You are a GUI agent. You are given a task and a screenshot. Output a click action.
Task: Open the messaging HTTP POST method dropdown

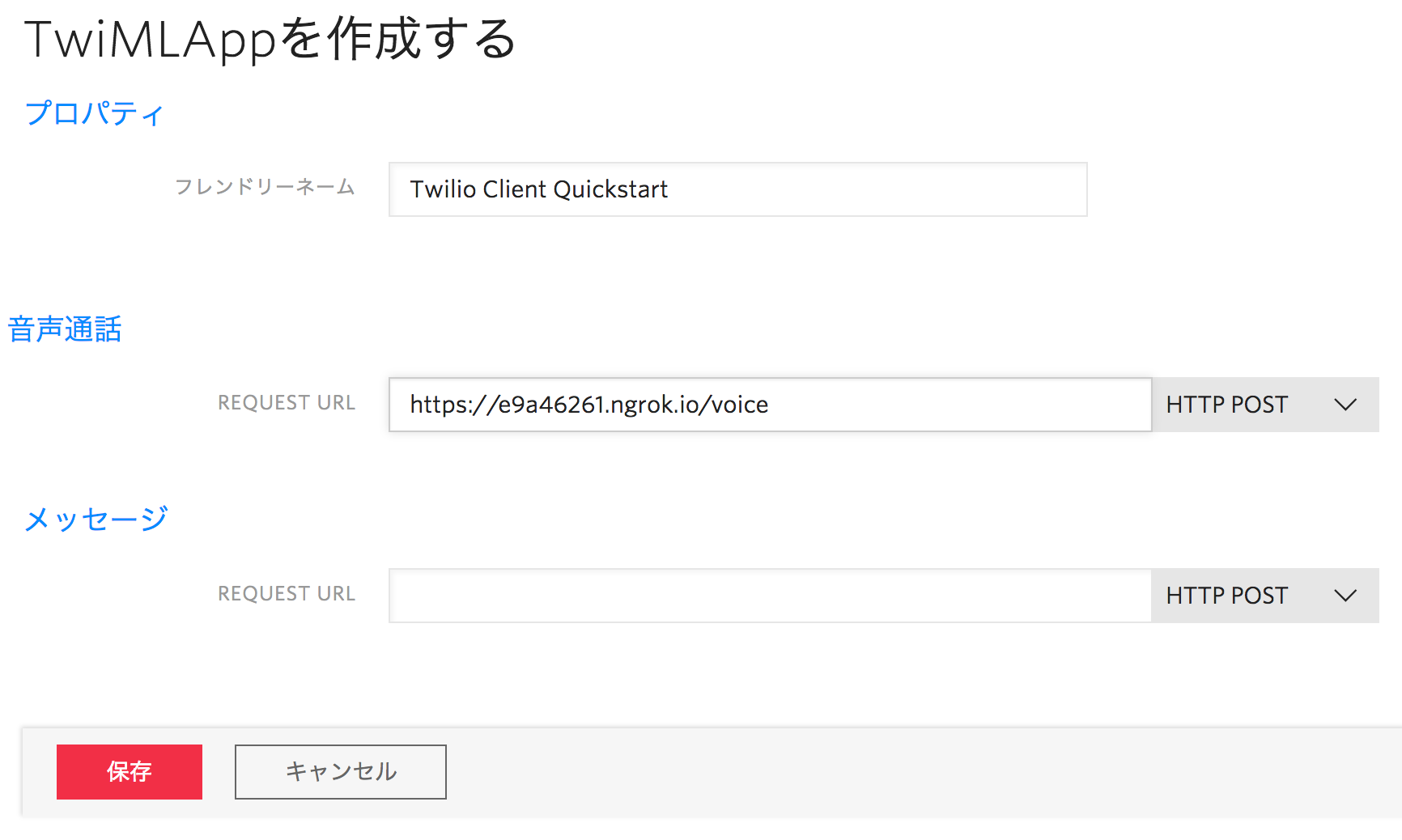click(1265, 596)
